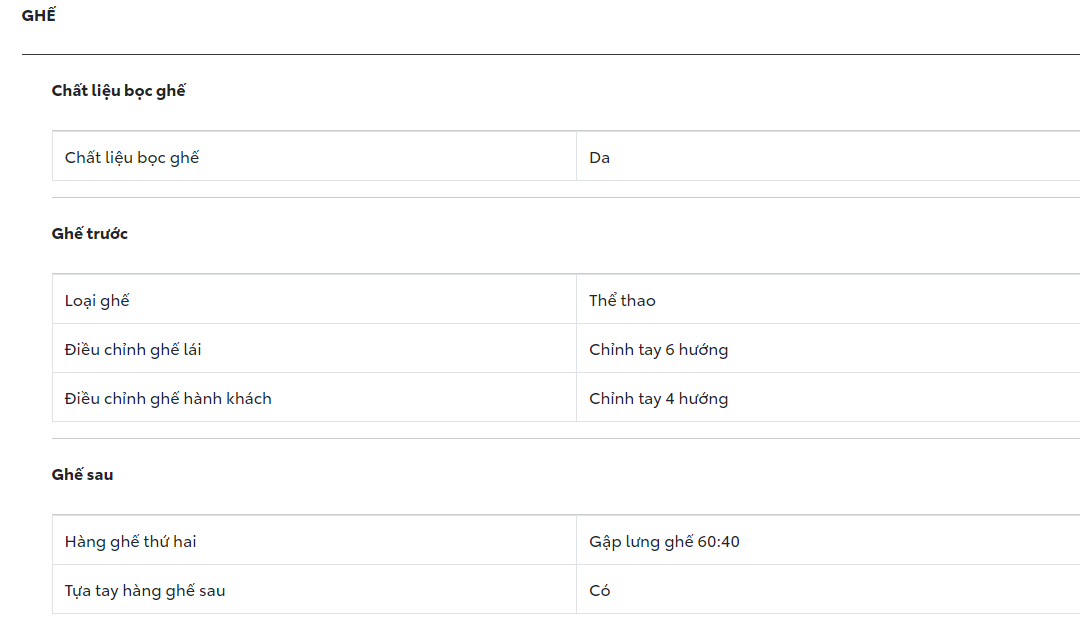
Task: Click the bold 'Chất liệu bọc ghế' subsection heading
Action: point(119,91)
